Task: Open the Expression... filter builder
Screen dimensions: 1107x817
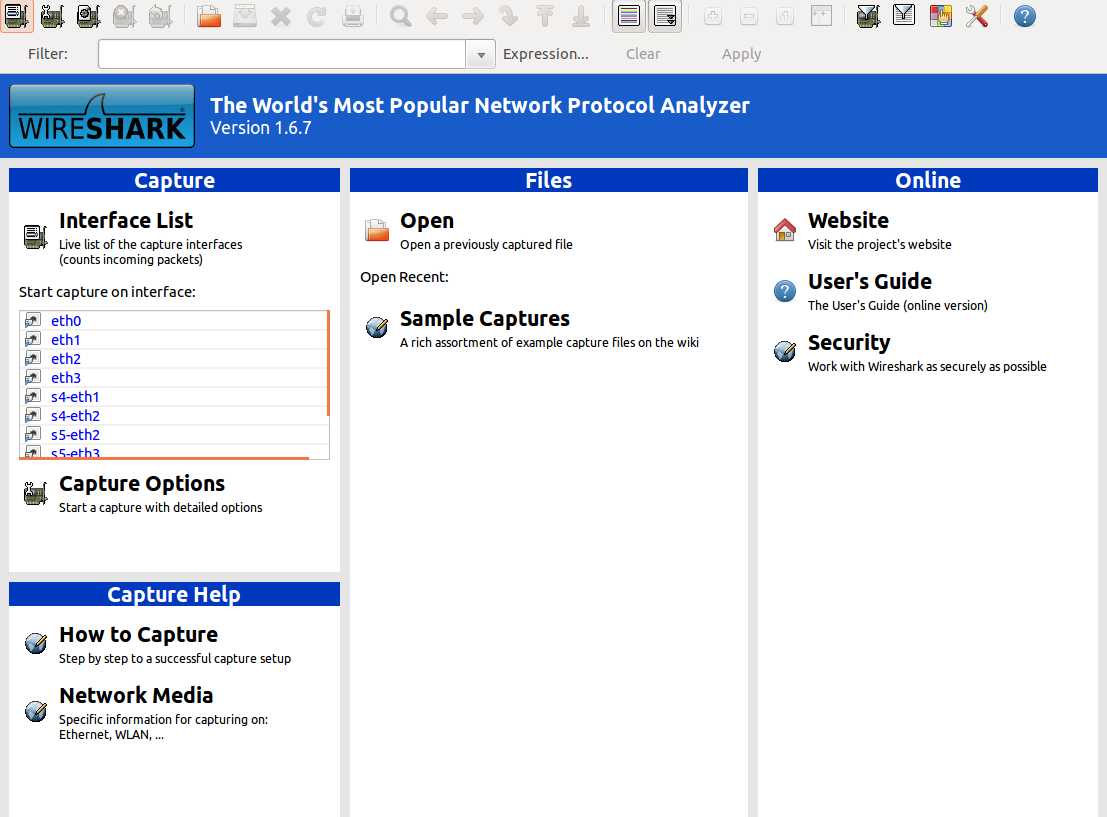Action: 545,54
